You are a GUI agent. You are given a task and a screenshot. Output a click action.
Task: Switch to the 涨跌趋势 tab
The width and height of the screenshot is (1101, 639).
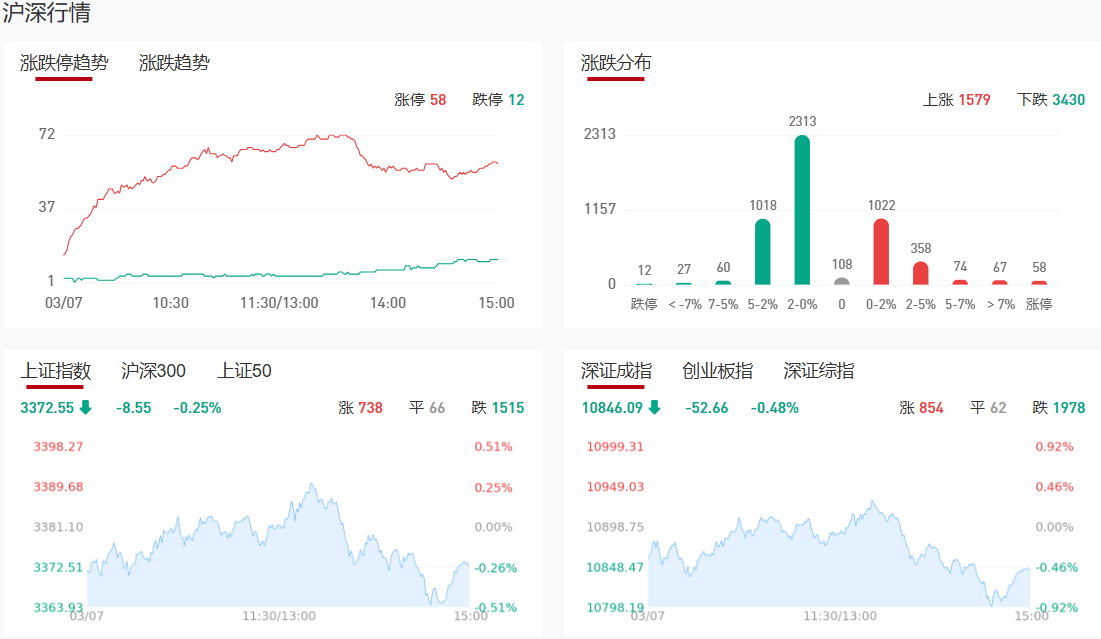click(174, 63)
